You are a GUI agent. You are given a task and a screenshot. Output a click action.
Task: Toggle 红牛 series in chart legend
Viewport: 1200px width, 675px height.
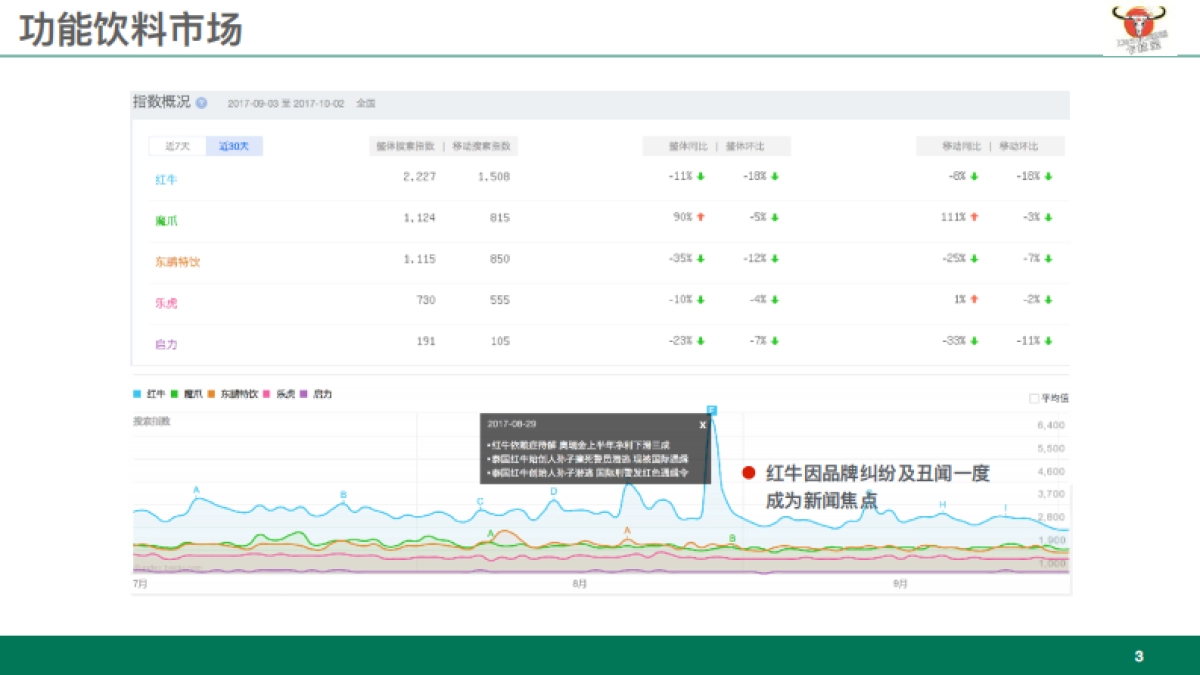point(149,394)
